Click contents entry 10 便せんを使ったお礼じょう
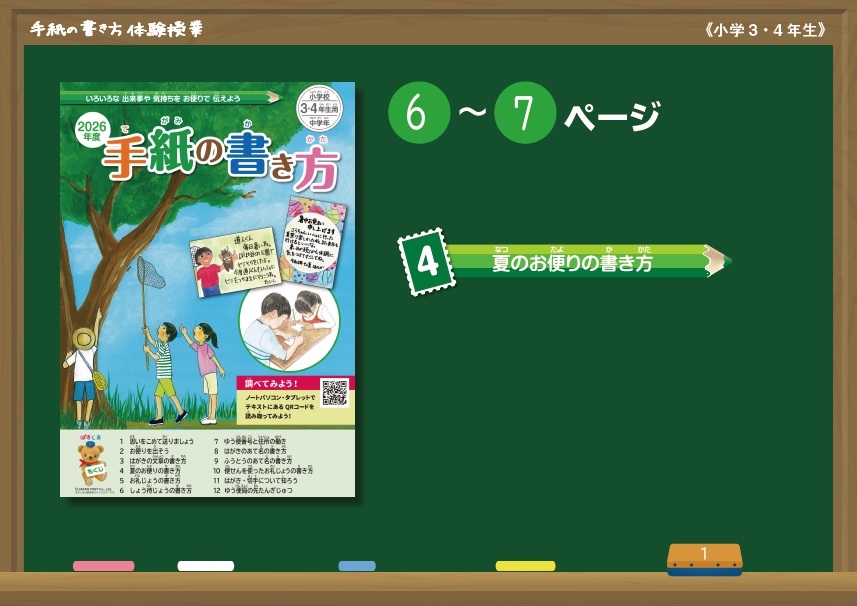 click(263, 470)
